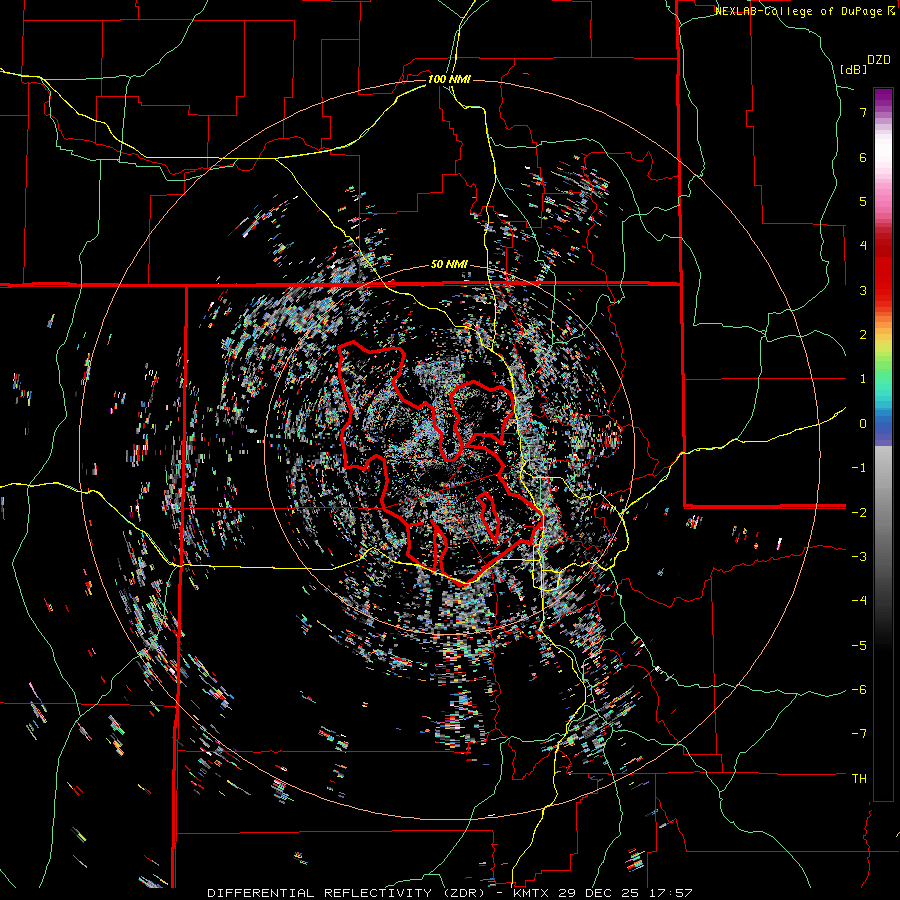Click the '4' value on the ZDR scale
Screen dimensions: 900x900
point(863,245)
